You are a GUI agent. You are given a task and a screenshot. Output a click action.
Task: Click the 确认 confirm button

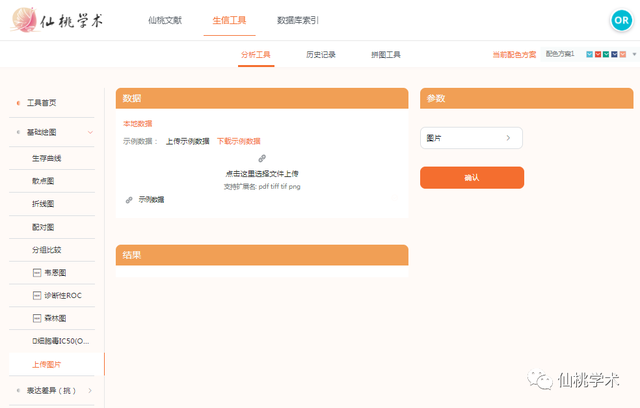click(x=472, y=177)
